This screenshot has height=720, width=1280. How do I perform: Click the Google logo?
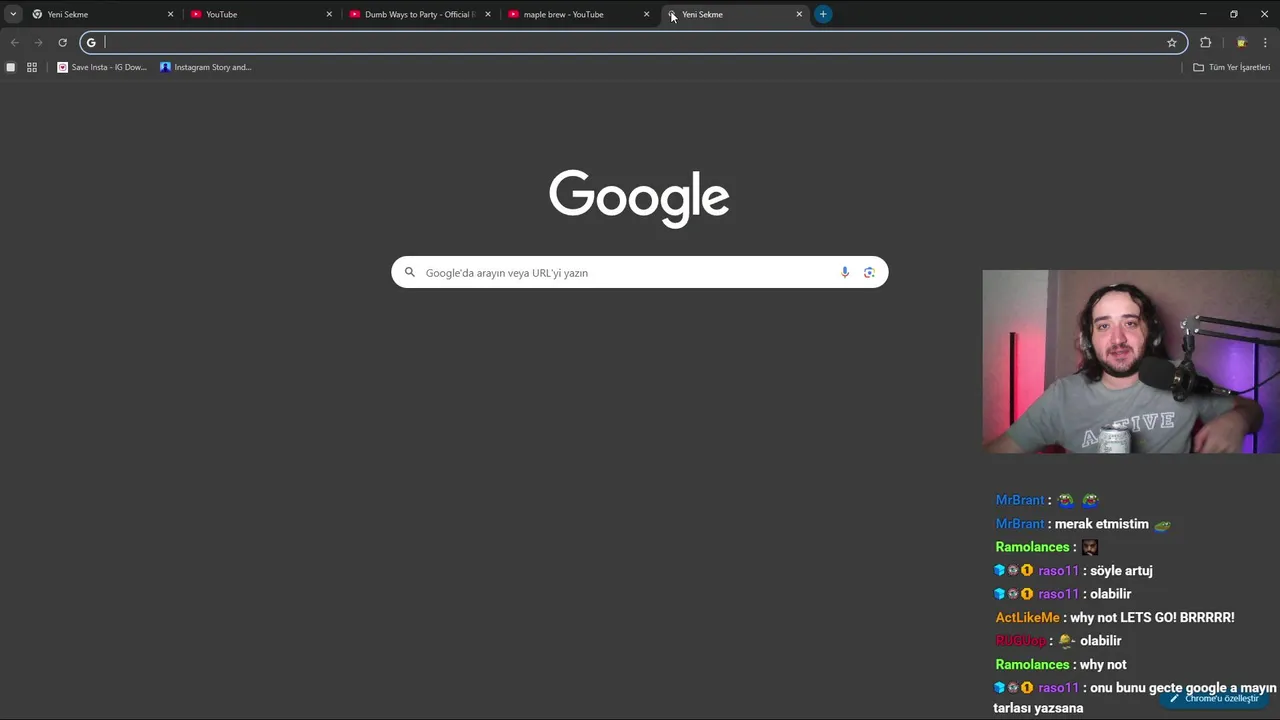(x=639, y=198)
